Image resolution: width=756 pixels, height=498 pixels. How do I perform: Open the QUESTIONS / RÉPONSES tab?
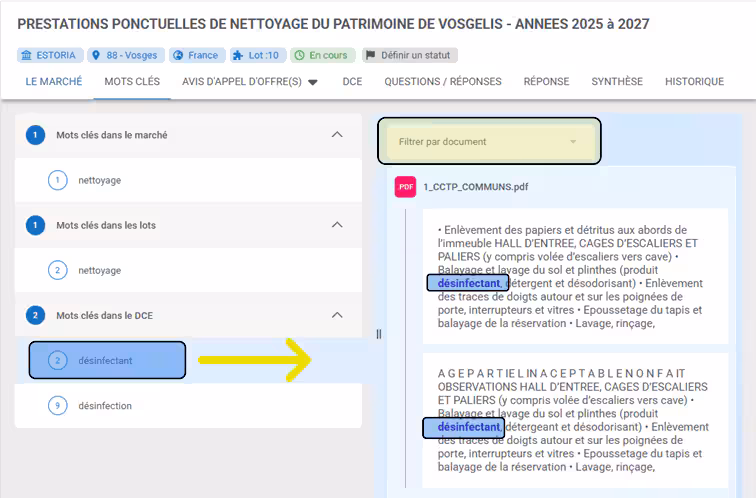click(443, 82)
